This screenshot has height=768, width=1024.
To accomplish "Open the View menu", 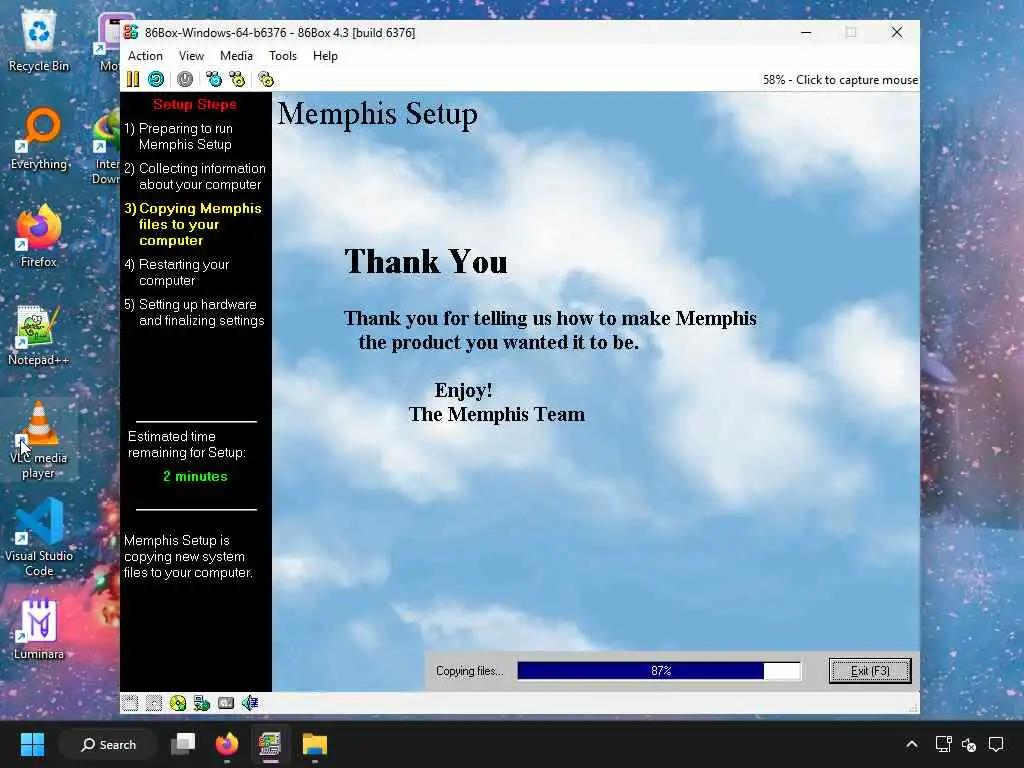I will click(x=191, y=56).
